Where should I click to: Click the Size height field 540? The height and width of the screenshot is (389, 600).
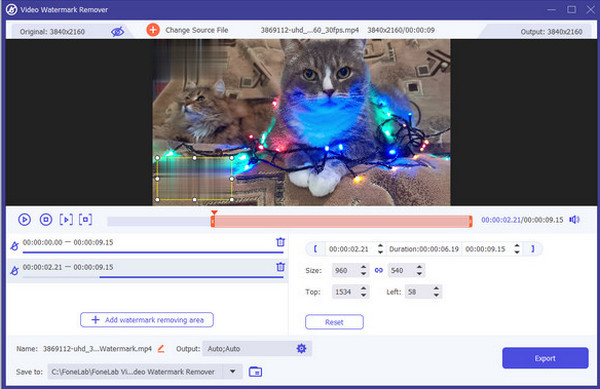click(x=401, y=270)
